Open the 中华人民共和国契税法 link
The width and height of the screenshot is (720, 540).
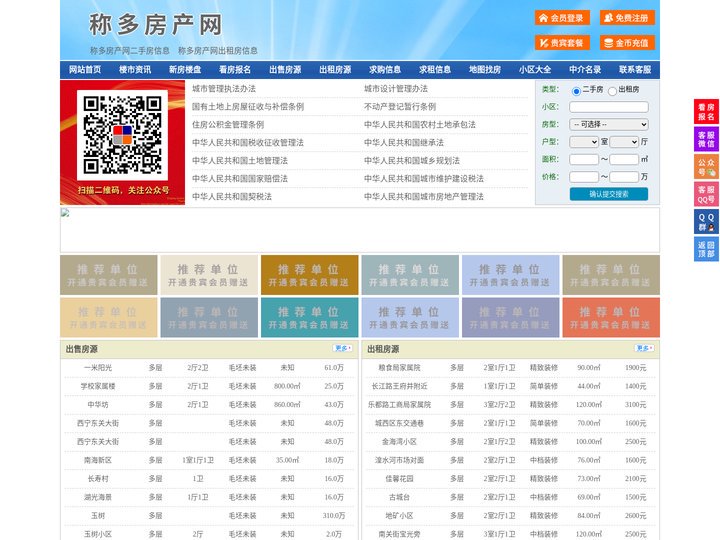point(232,197)
